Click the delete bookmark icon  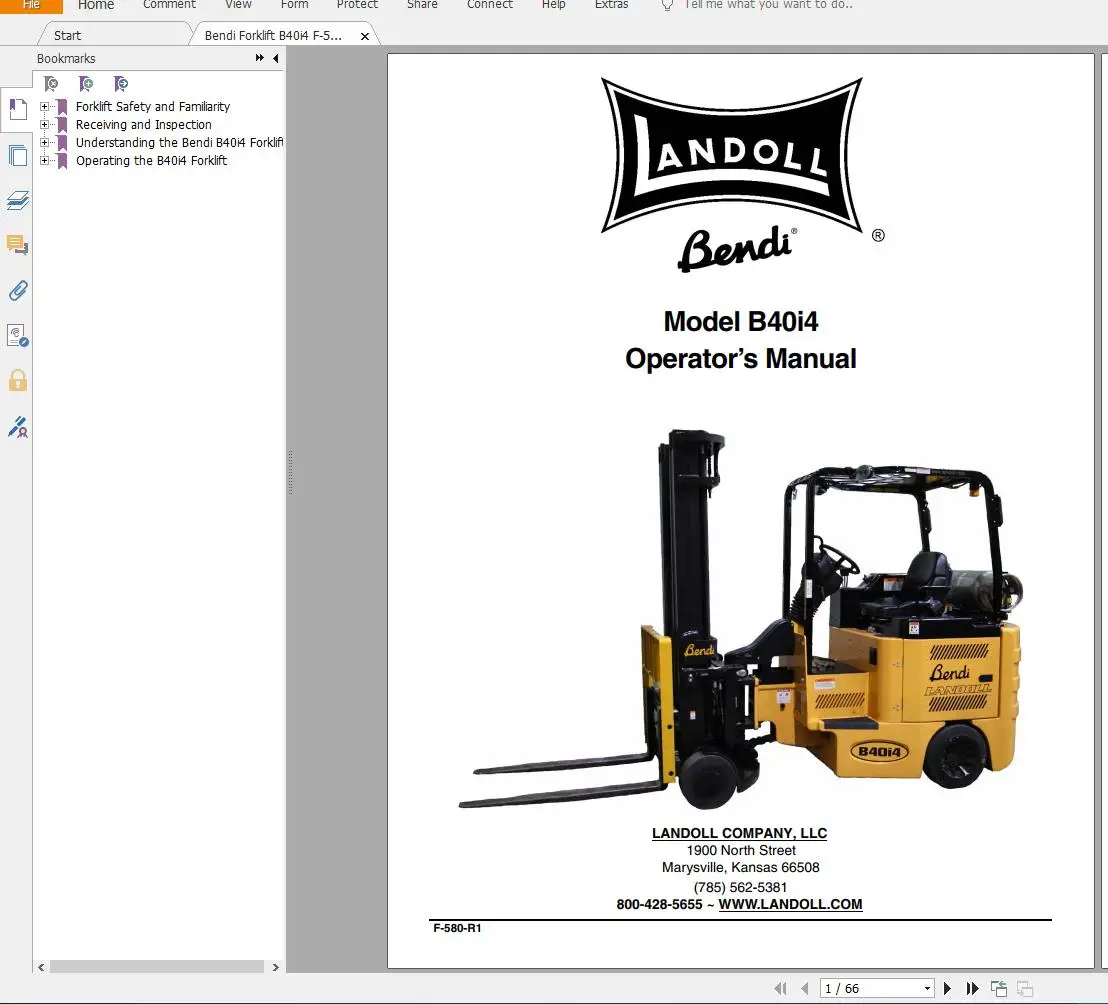pos(51,84)
